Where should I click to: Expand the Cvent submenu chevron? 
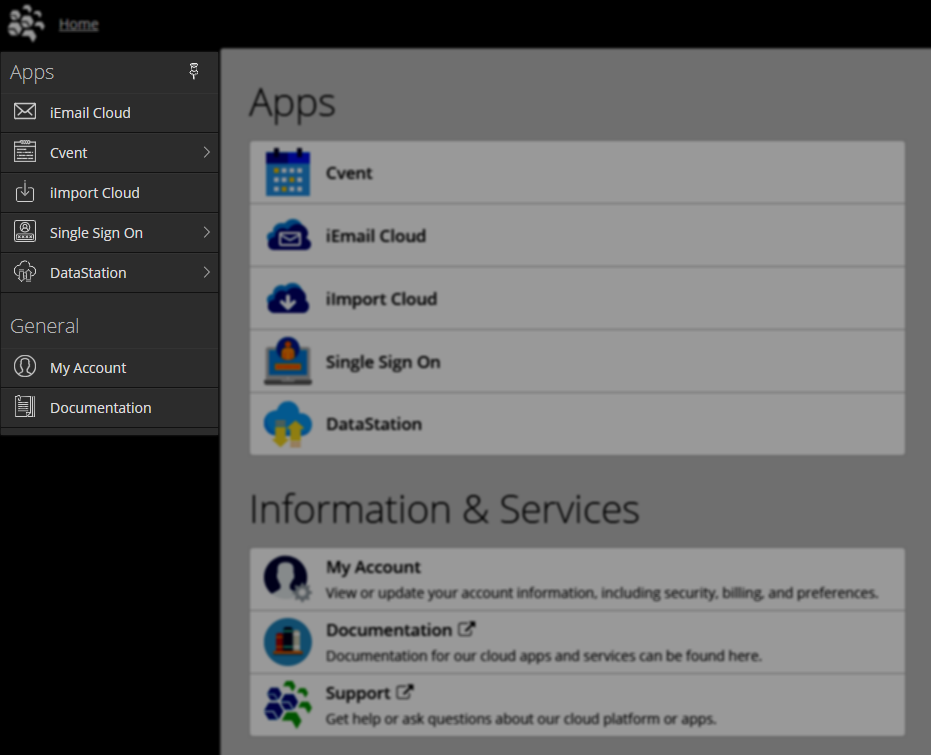point(206,152)
